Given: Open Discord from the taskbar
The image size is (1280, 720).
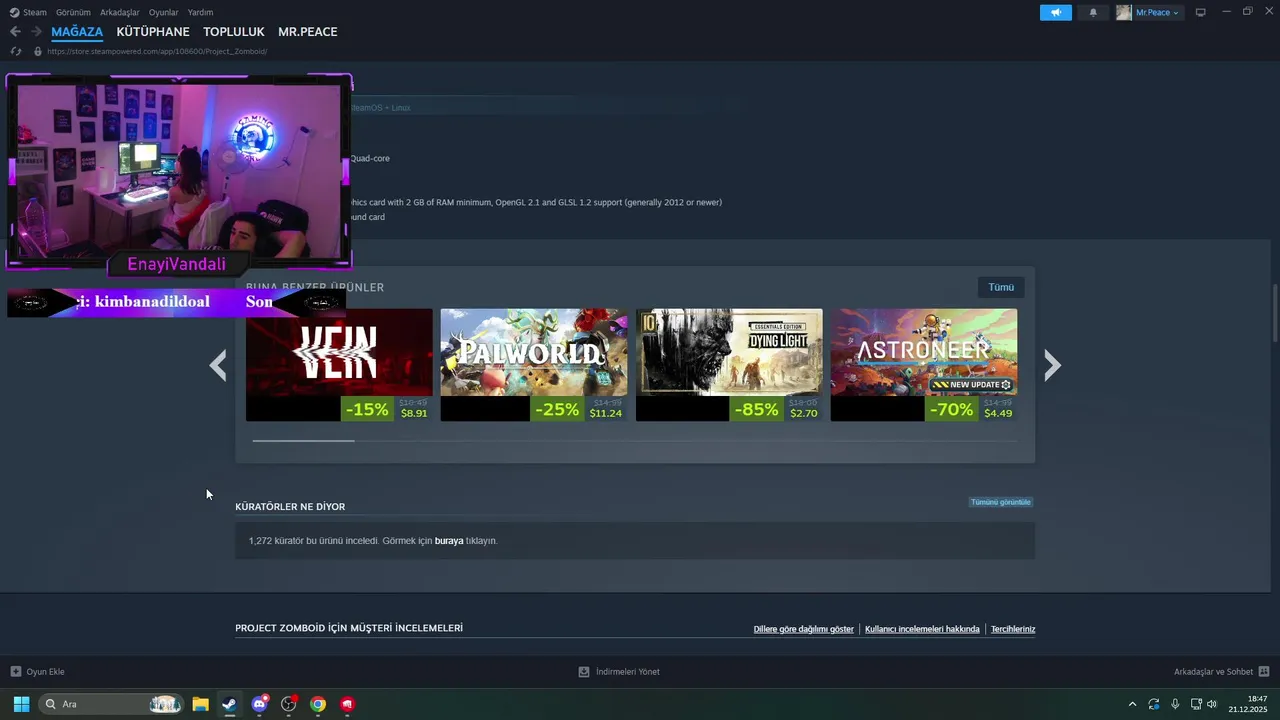Looking at the screenshot, I should (x=260, y=704).
